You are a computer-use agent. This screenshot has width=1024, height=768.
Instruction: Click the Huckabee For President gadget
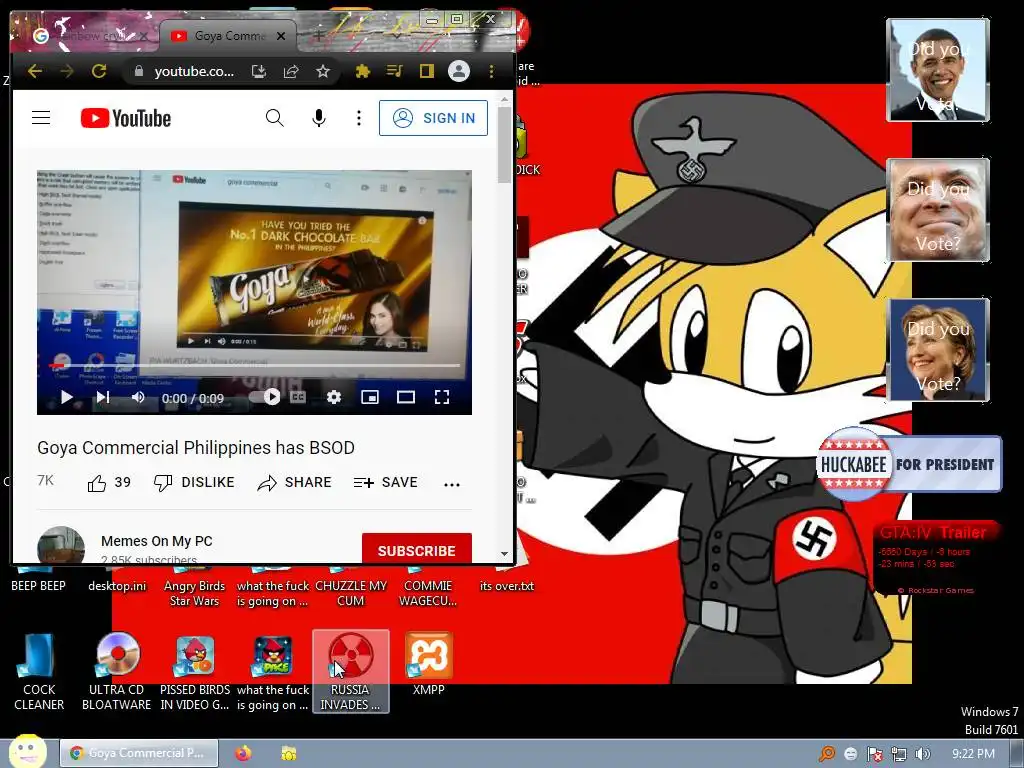coord(909,464)
